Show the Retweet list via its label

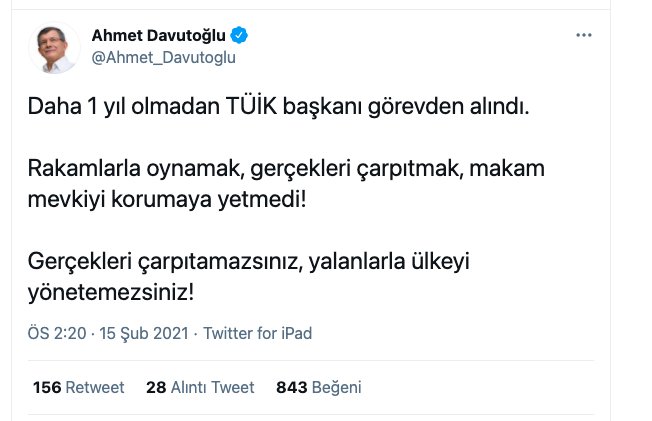click(x=95, y=387)
